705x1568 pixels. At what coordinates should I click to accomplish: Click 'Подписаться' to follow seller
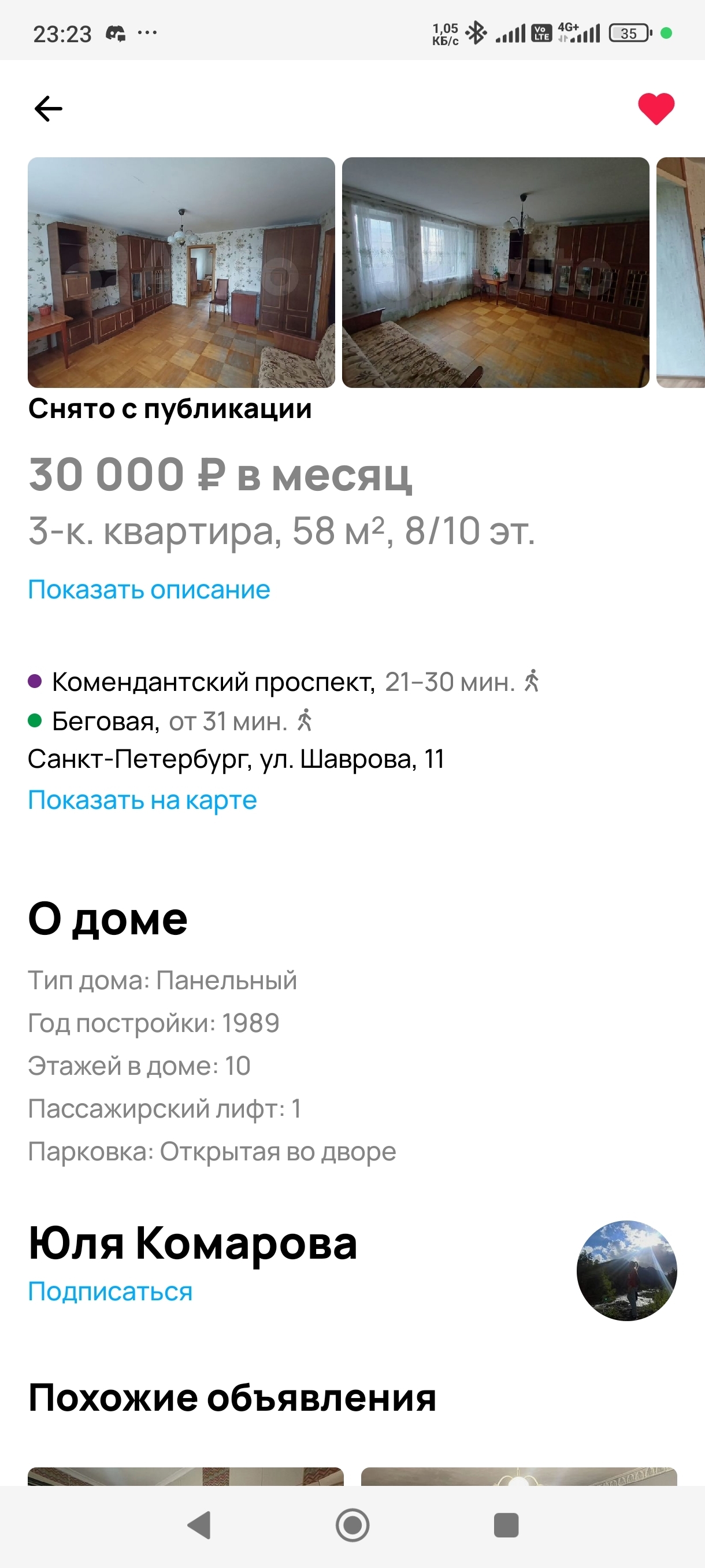pos(110,1291)
